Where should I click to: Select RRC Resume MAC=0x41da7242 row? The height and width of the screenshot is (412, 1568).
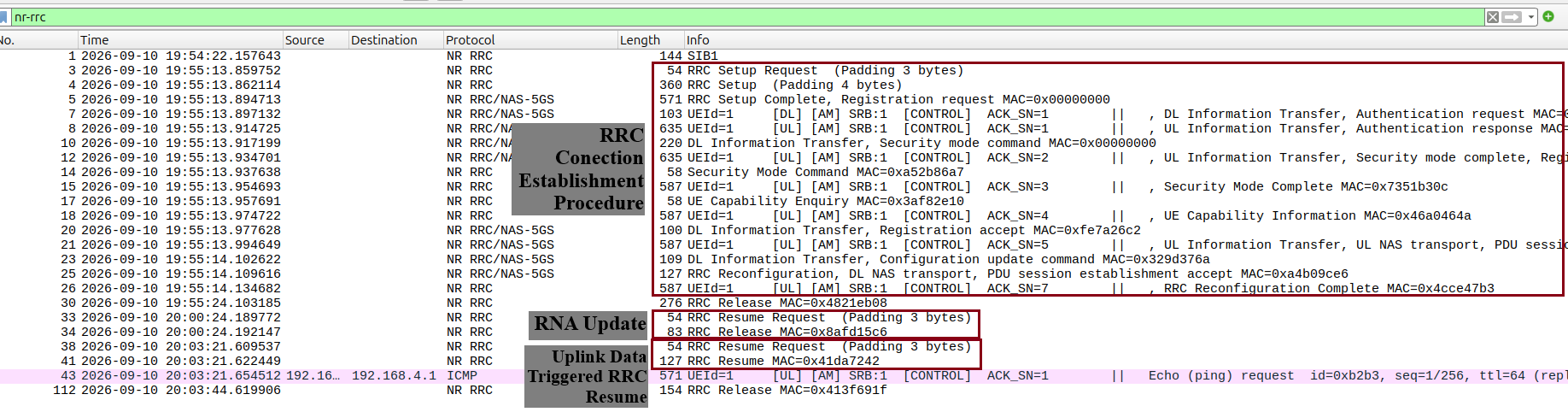[x=784, y=362]
